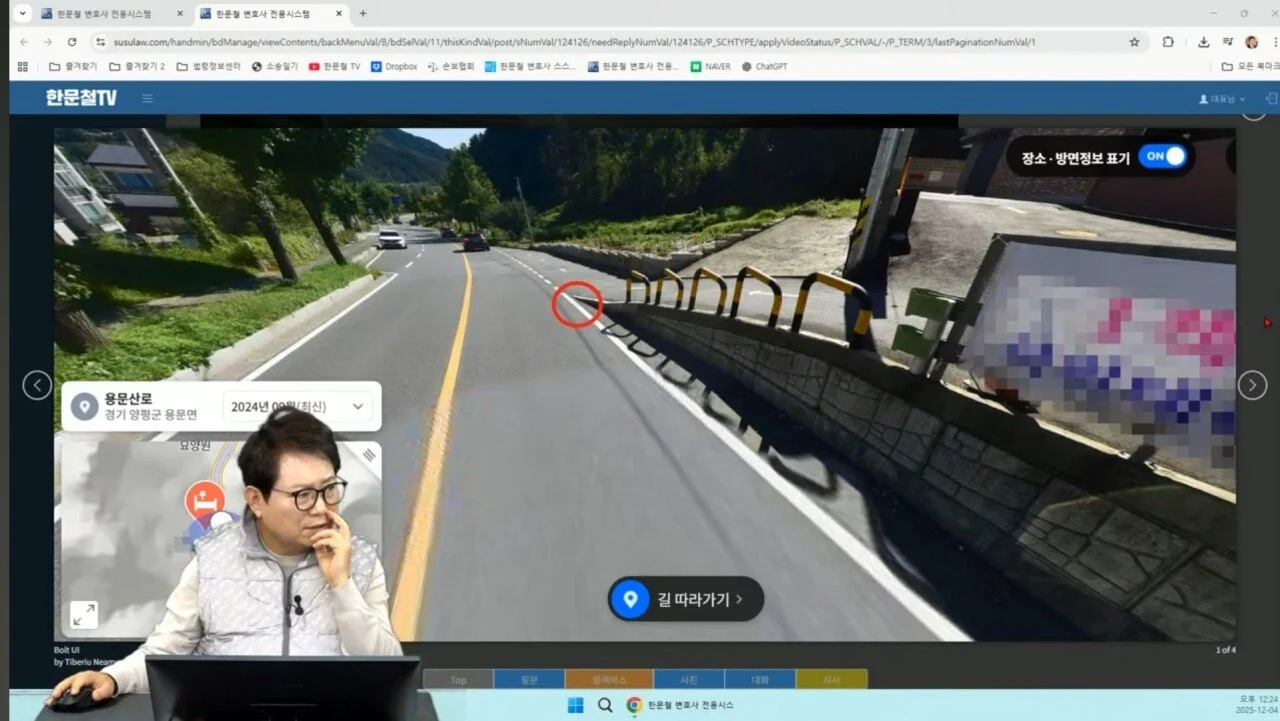The image size is (1280, 721).
Task: Expand the minimap with the arrows icon
Action: 84,615
